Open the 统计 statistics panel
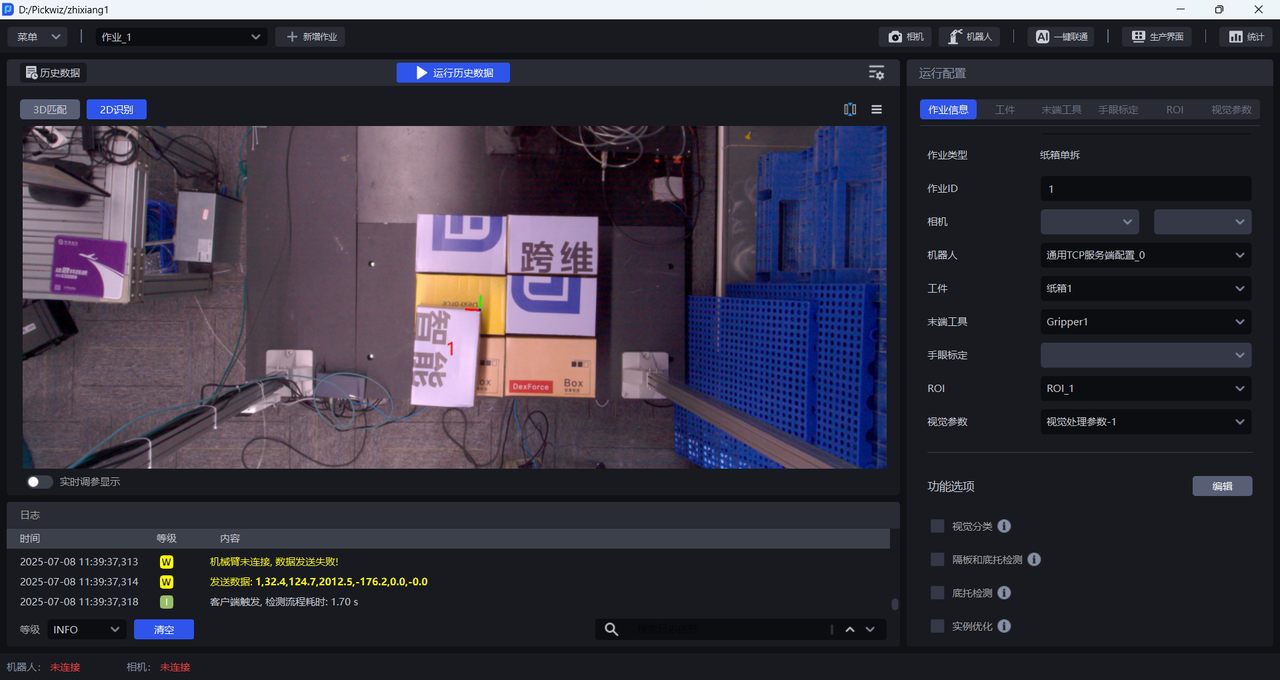The image size is (1280, 680). 1245,37
